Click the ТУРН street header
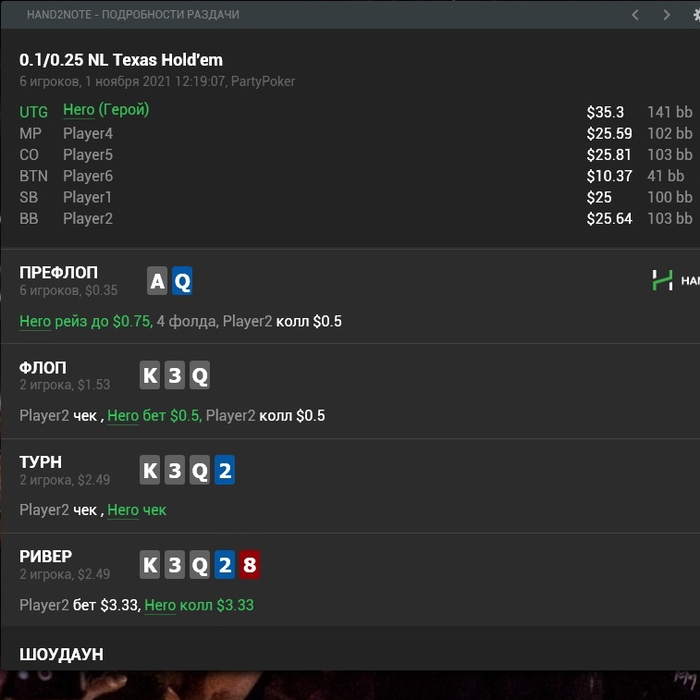The image size is (700, 700). click(41, 462)
